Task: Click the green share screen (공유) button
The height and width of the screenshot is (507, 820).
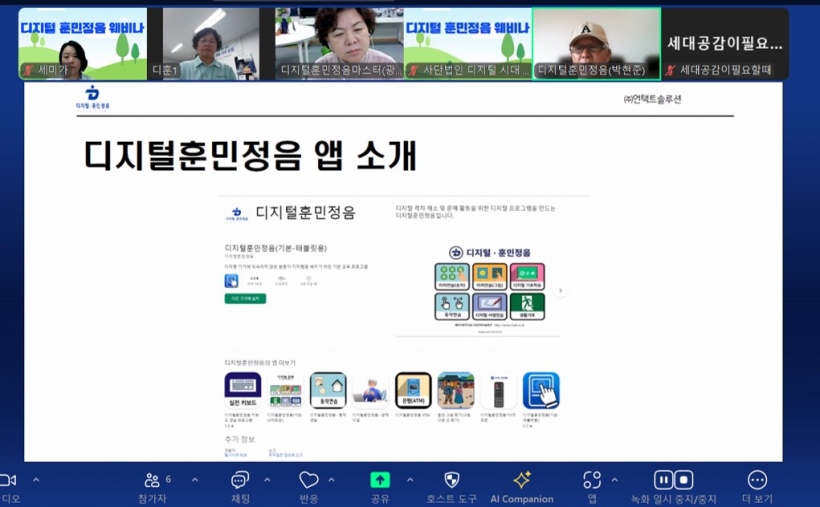Action: (380, 479)
